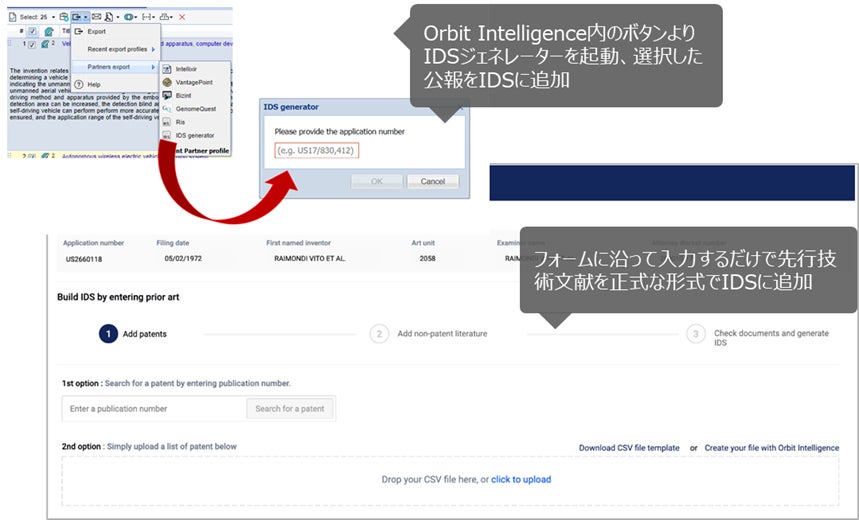Click the GenomeQuest partner export icon
The width and height of the screenshot is (859, 520).
pyautogui.click(x=167, y=108)
